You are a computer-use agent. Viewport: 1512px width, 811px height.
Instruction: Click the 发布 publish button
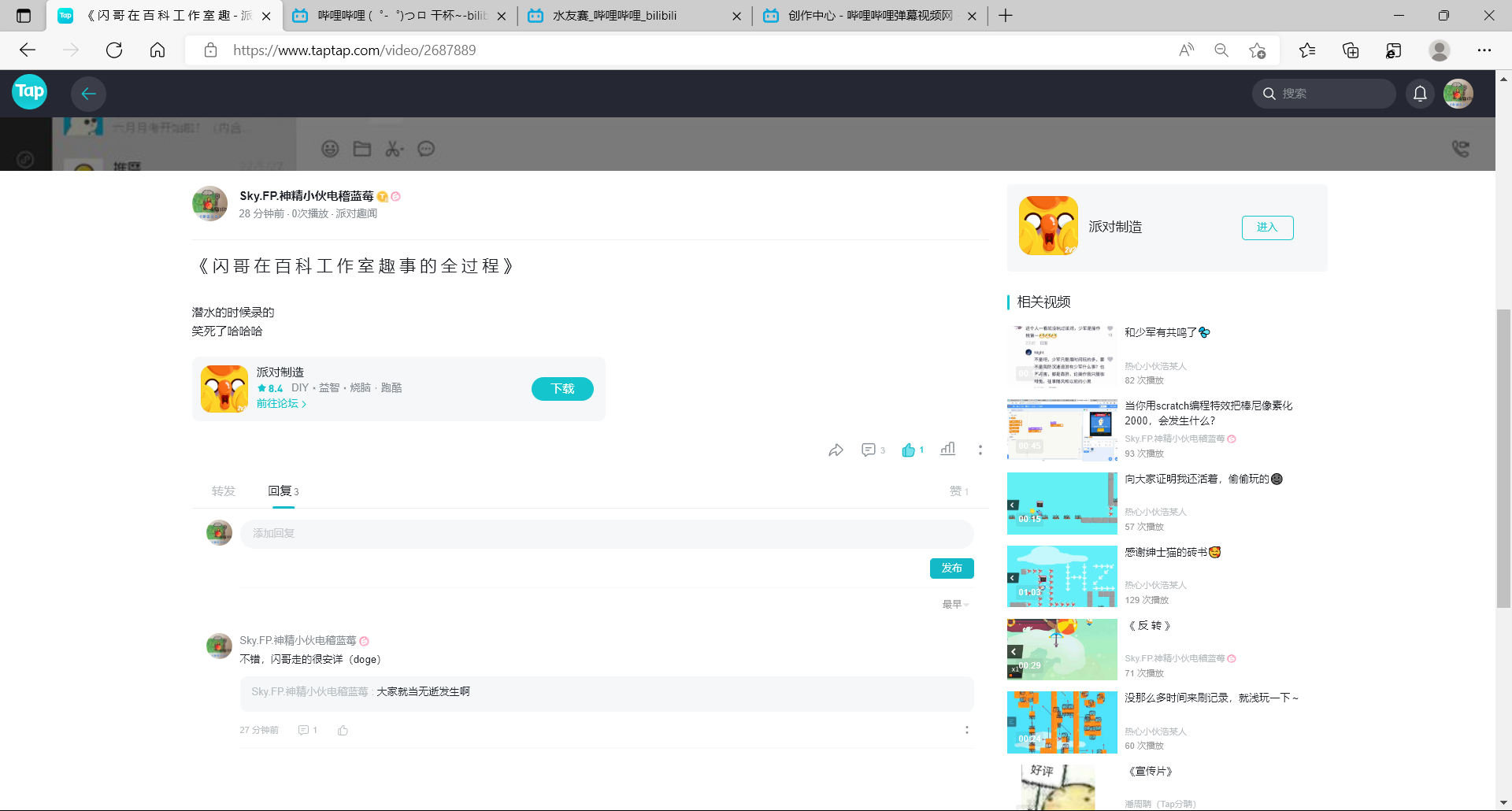tap(951, 568)
